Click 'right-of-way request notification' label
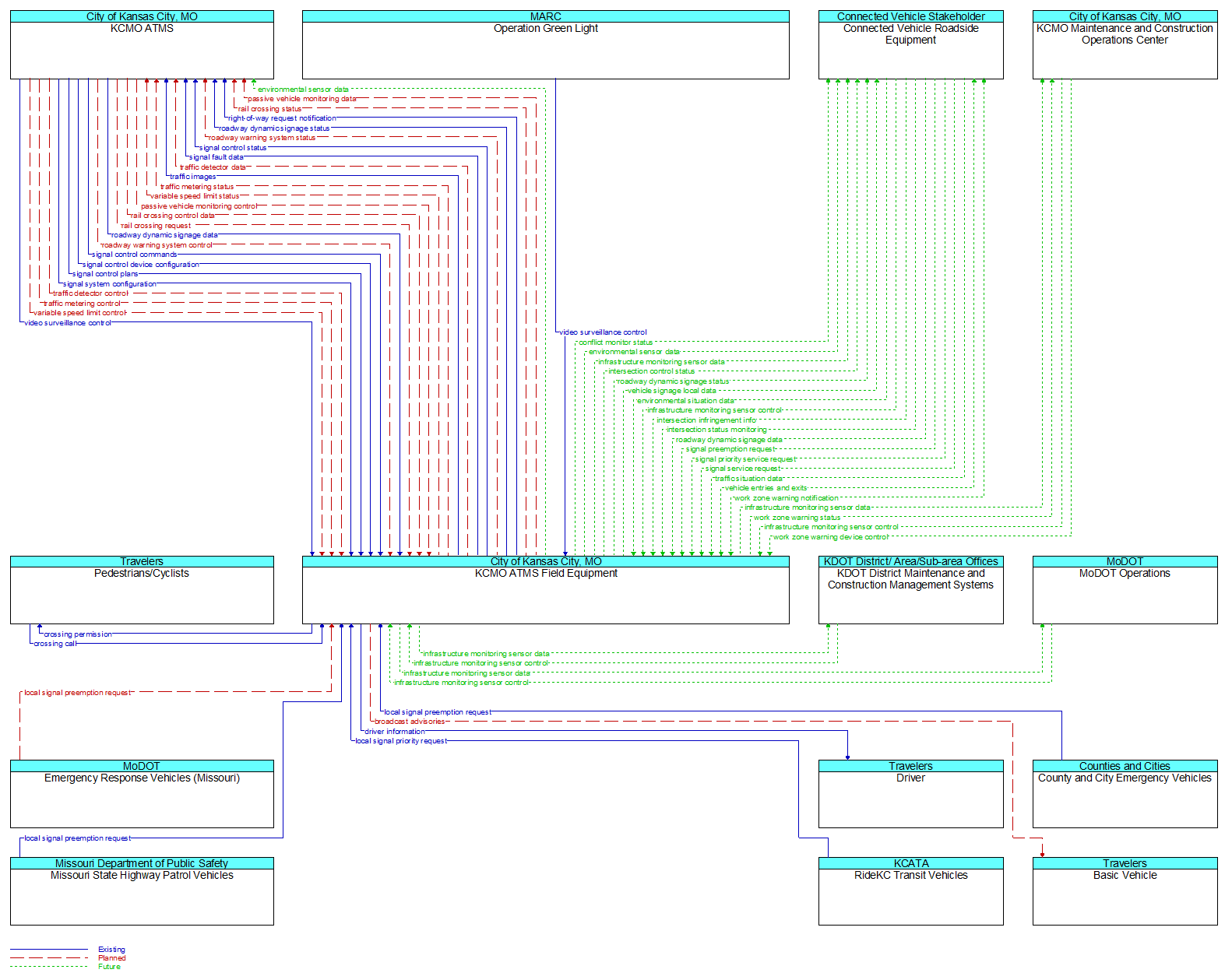Viewport: 1225px width, 980px height. pyautogui.click(x=283, y=118)
